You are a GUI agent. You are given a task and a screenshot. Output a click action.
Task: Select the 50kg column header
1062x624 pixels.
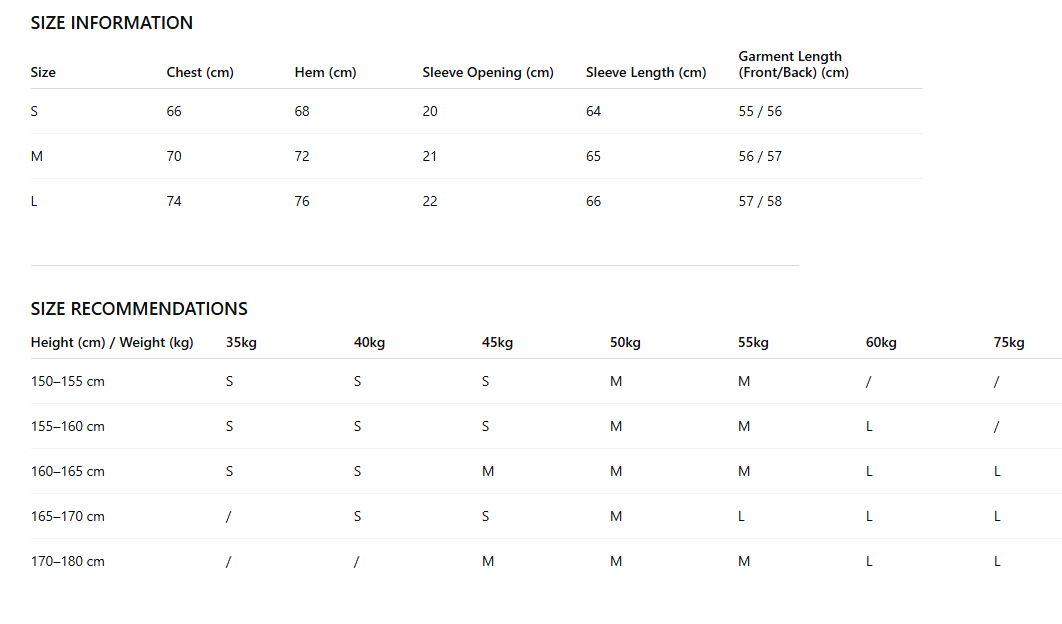click(x=625, y=343)
